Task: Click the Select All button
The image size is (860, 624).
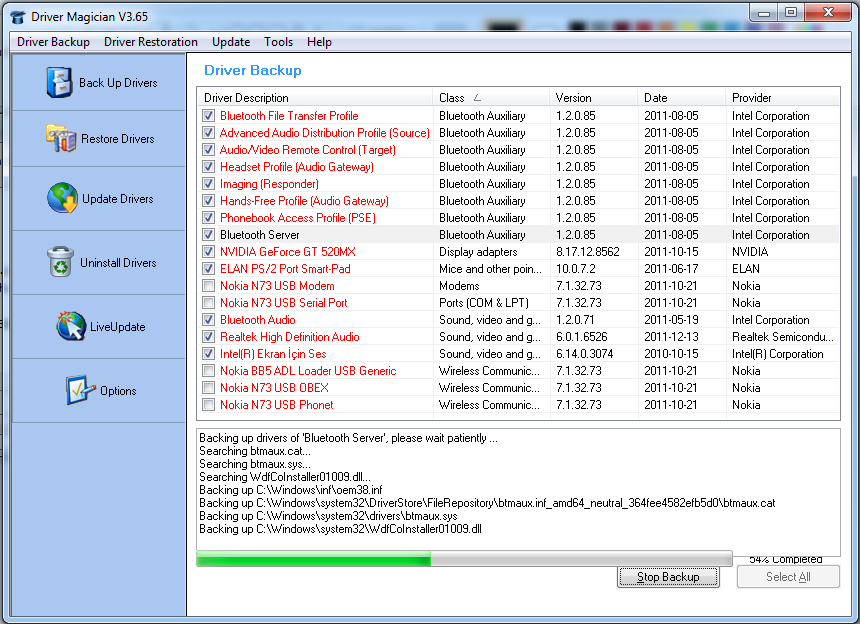Action: click(x=788, y=577)
